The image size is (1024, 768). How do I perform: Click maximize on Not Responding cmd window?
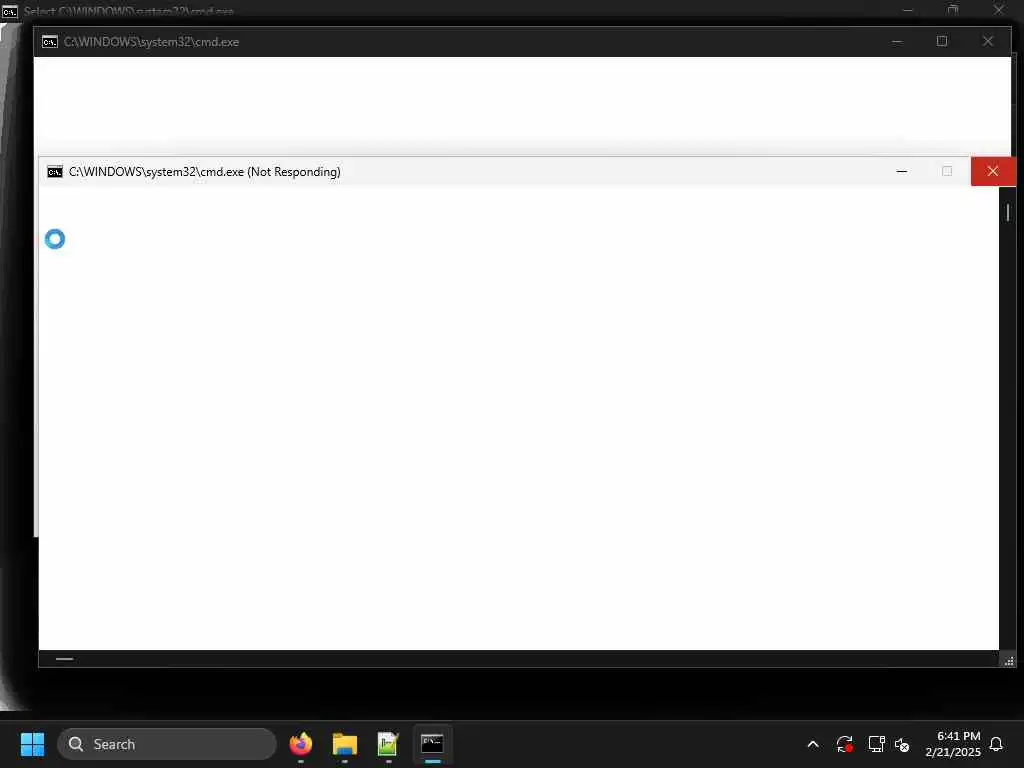(x=947, y=171)
